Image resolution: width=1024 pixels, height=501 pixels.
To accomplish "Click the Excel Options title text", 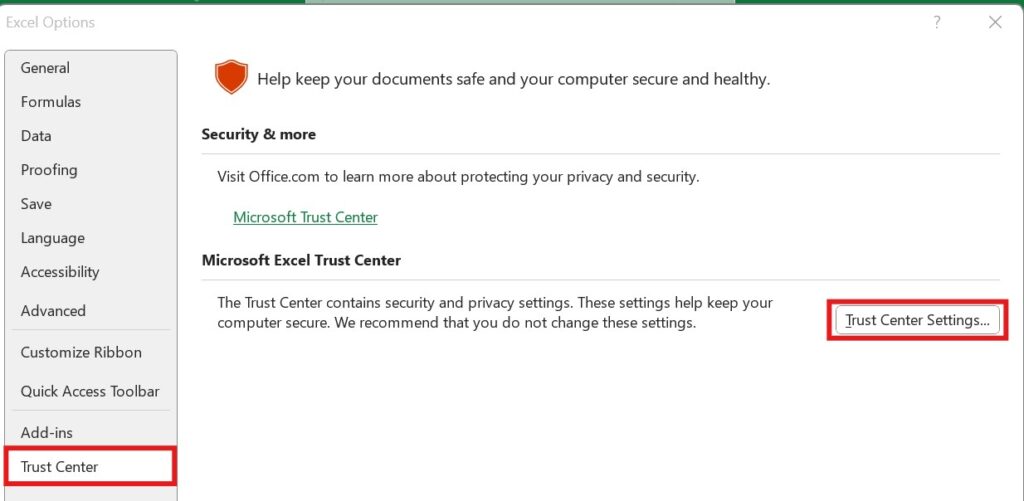I will [51, 22].
